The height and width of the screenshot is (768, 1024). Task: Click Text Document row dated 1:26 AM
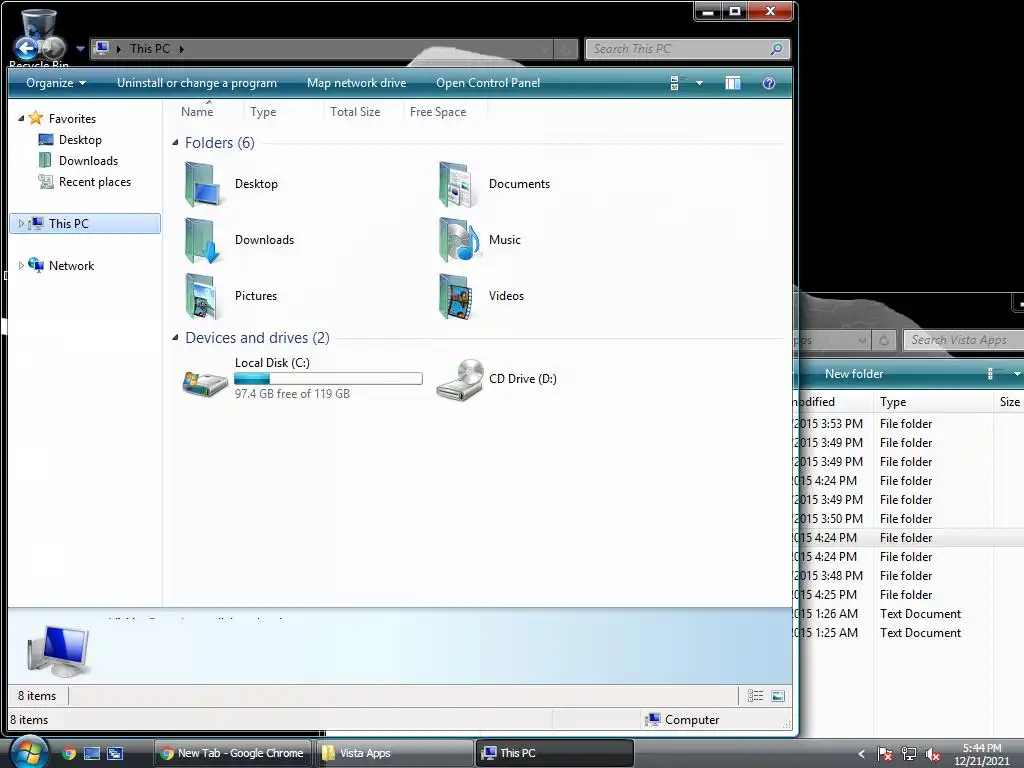(x=909, y=614)
